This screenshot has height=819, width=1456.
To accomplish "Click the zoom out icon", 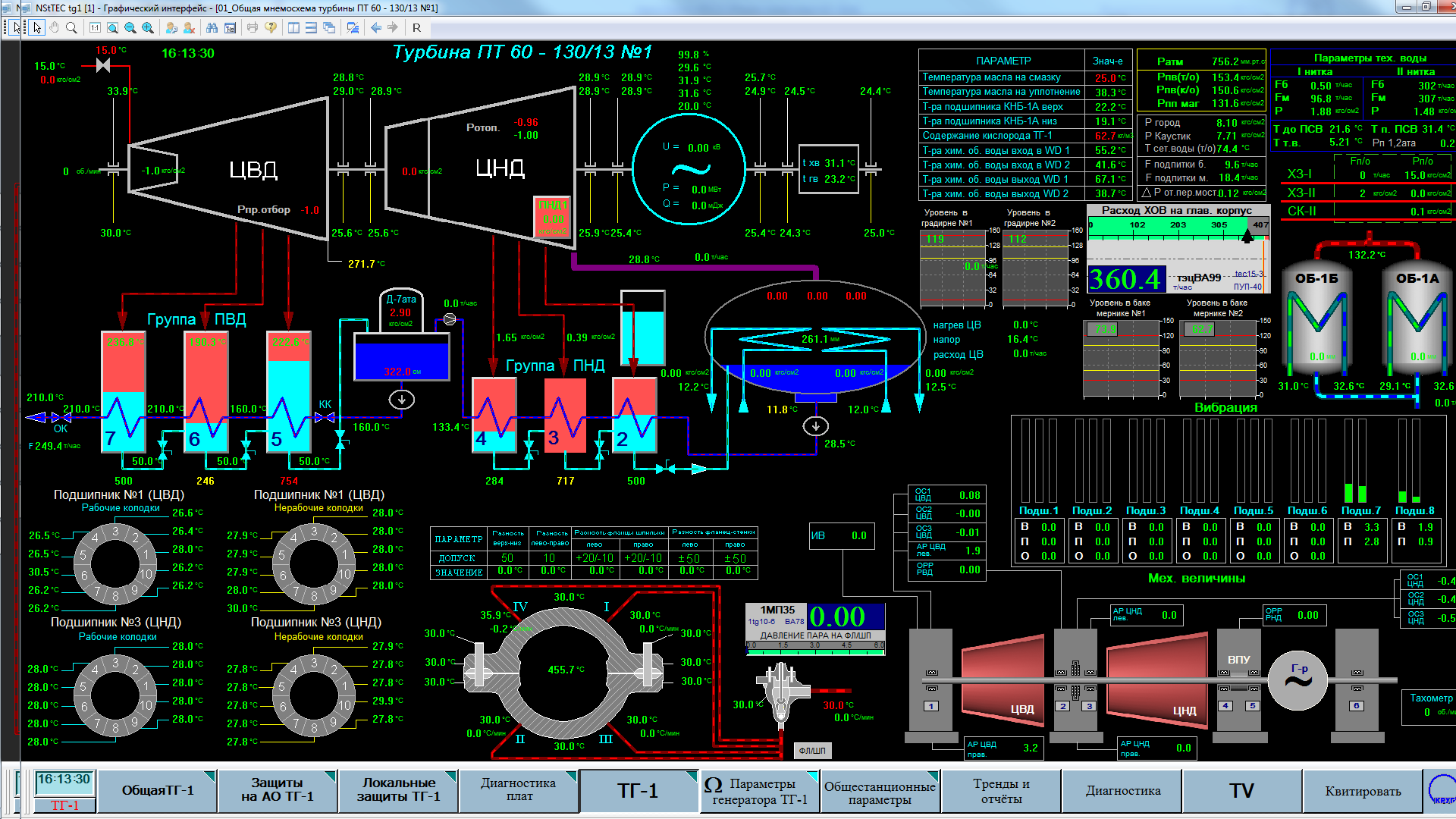I will click(x=130, y=27).
